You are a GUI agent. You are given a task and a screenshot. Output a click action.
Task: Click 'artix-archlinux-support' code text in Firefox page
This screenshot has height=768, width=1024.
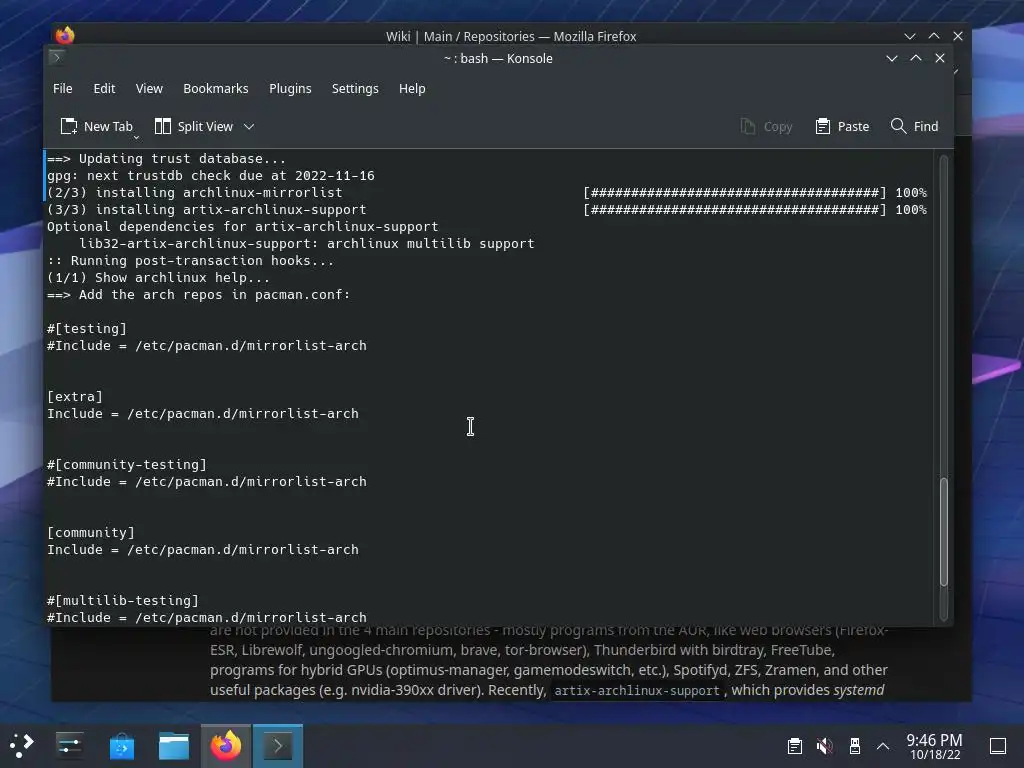tap(637, 691)
